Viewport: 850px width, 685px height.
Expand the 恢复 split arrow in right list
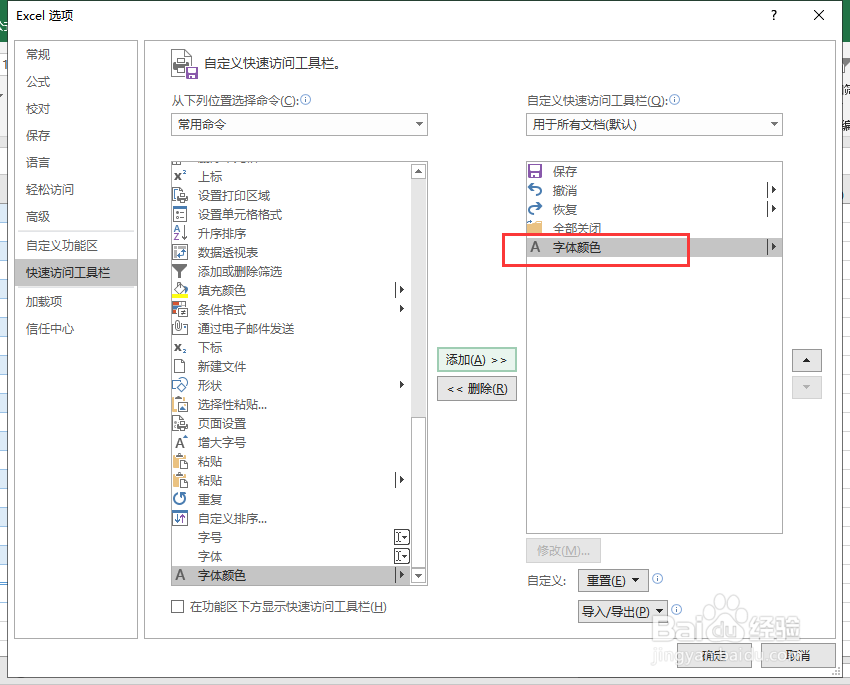click(x=773, y=209)
